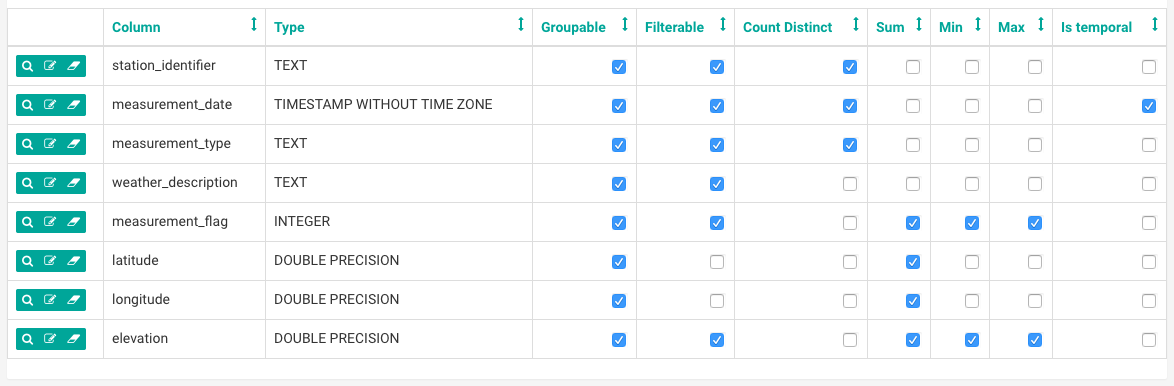Delete the elevation column with eraser icon
This screenshot has width=1174, height=386.
pos(73,339)
